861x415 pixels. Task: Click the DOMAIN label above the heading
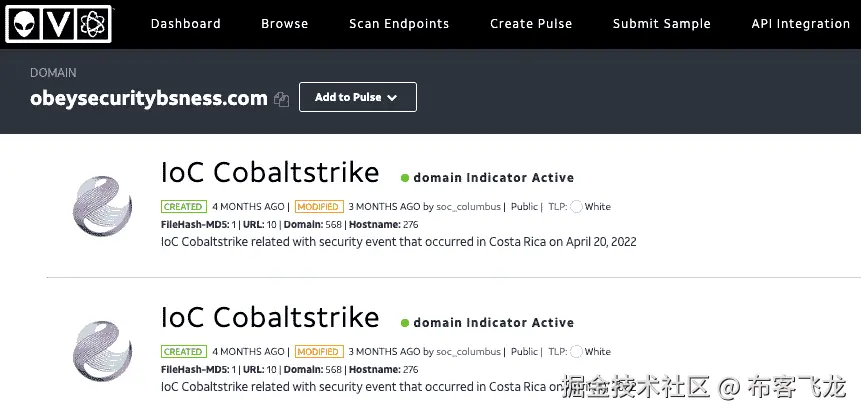coord(53,72)
